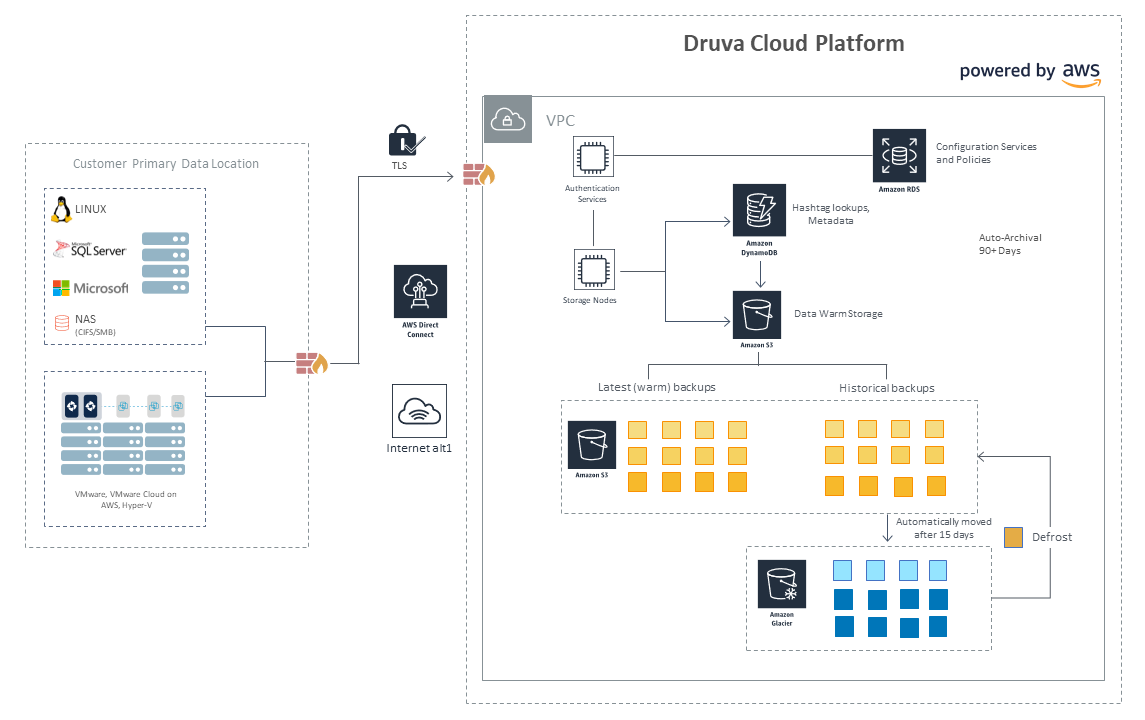Click the Microsoft logo

91,288
